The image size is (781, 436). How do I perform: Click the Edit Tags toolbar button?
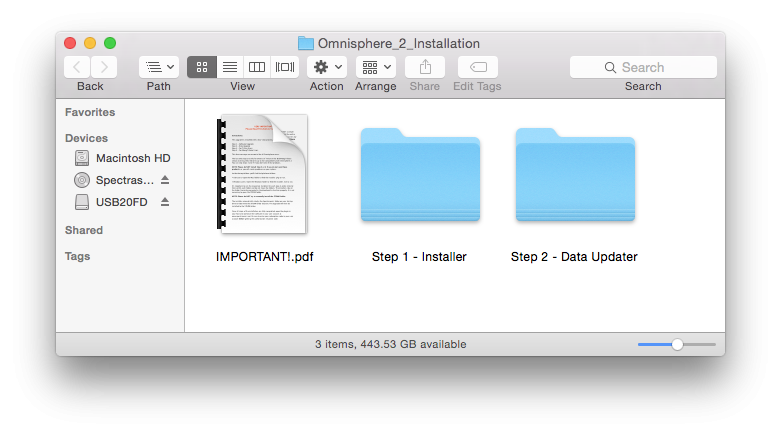(x=478, y=67)
